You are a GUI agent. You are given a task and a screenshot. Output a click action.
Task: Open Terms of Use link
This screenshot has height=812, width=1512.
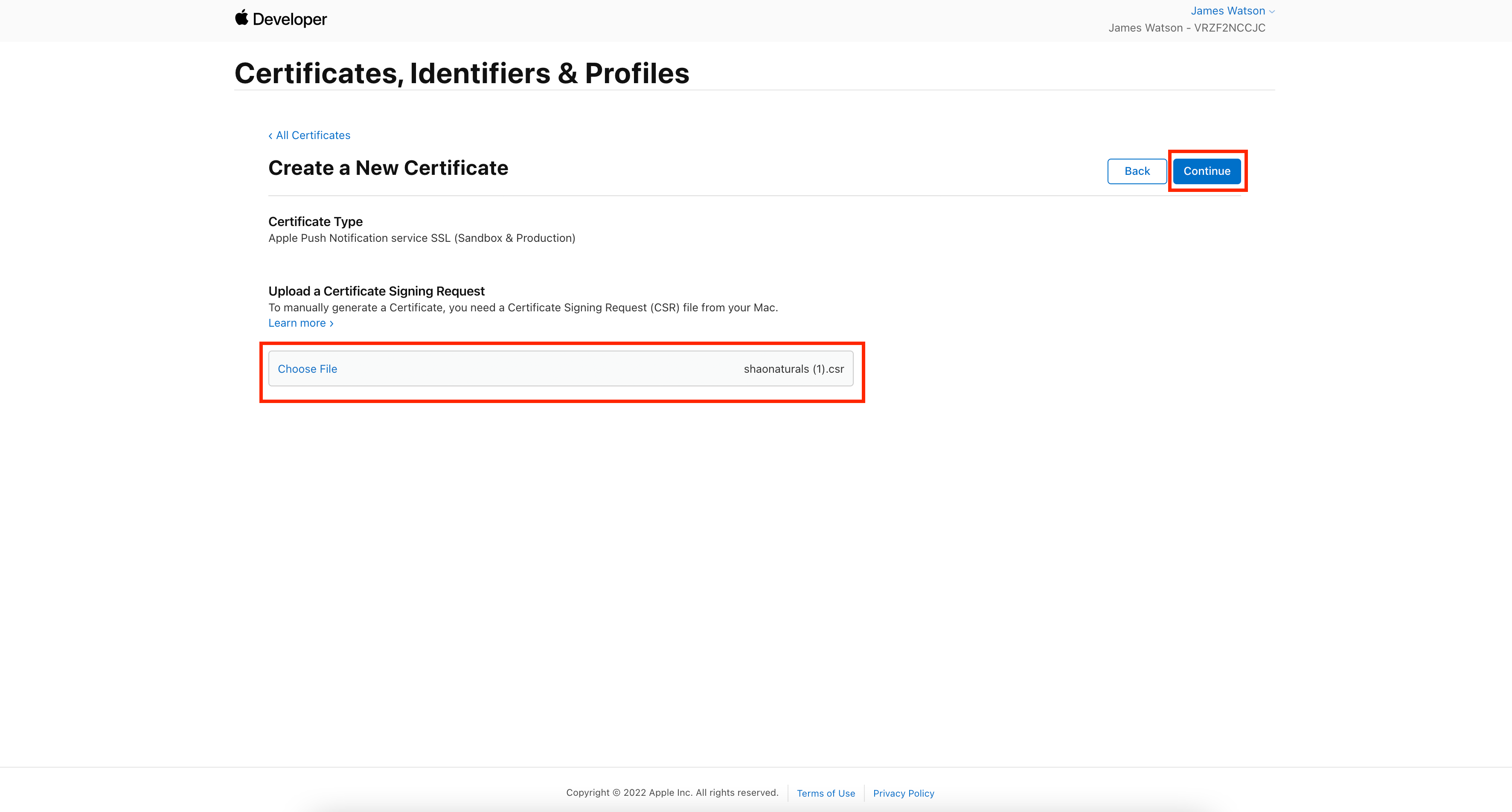pos(826,793)
